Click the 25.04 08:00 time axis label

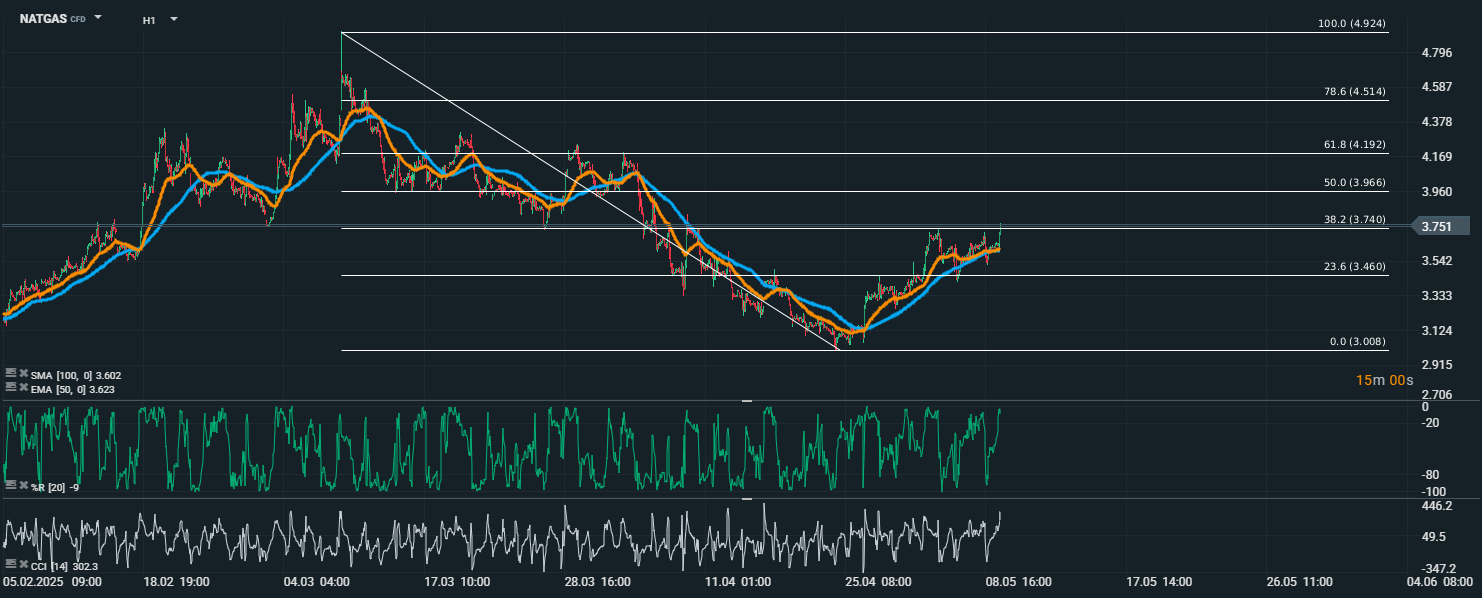point(877,581)
